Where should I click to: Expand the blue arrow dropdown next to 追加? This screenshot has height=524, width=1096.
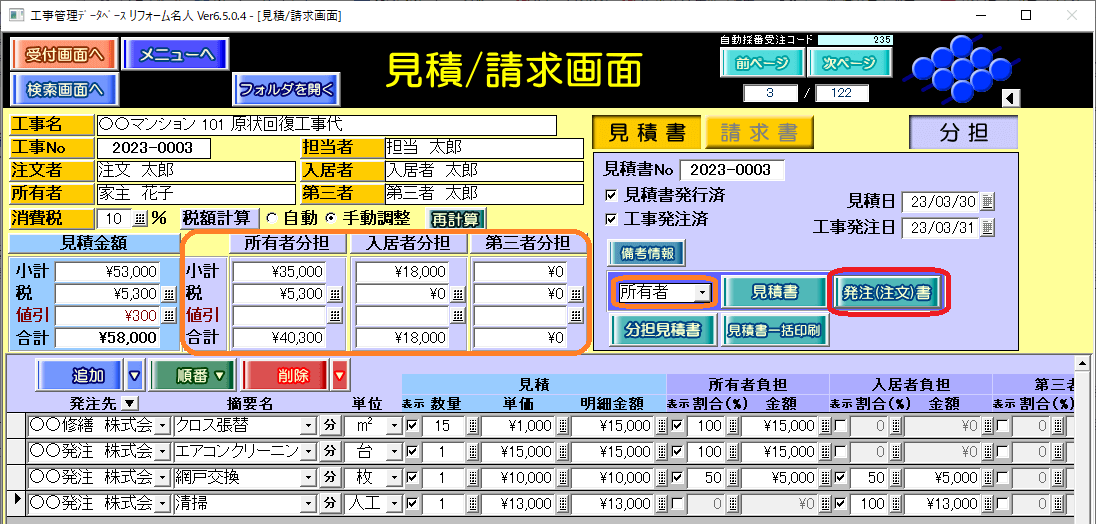(135, 376)
